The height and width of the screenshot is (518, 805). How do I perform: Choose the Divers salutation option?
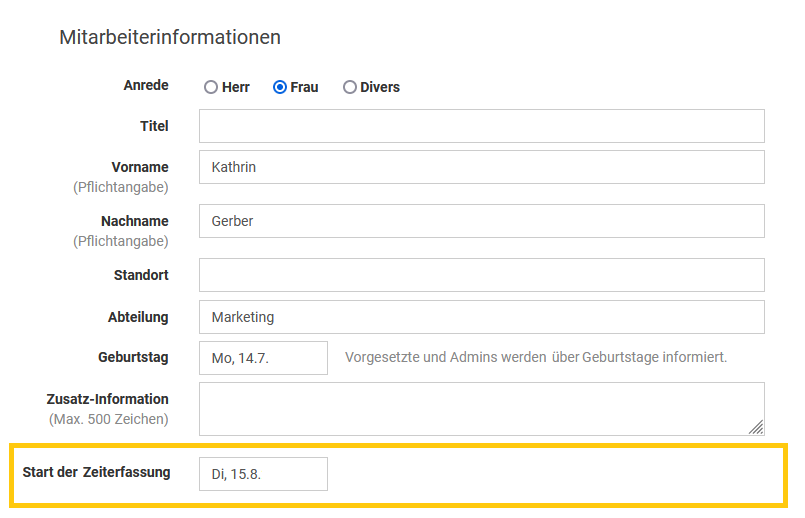[x=350, y=87]
